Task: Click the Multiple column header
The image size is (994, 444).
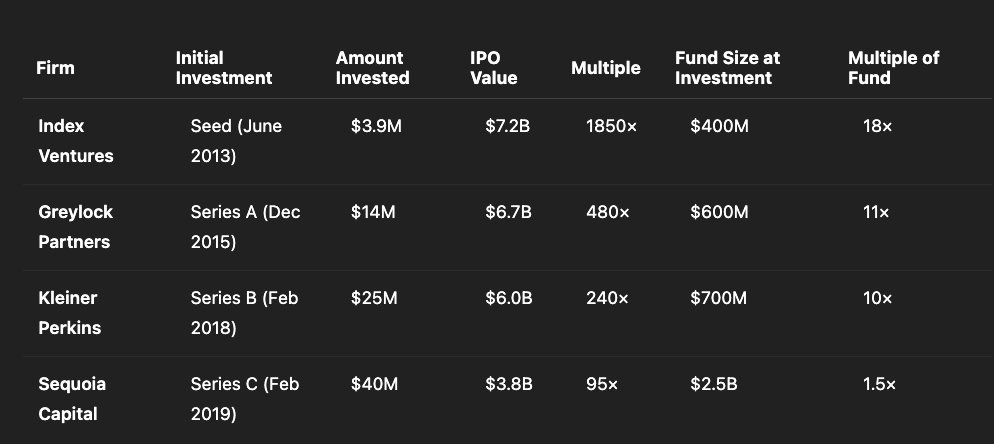Action: [x=605, y=68]
